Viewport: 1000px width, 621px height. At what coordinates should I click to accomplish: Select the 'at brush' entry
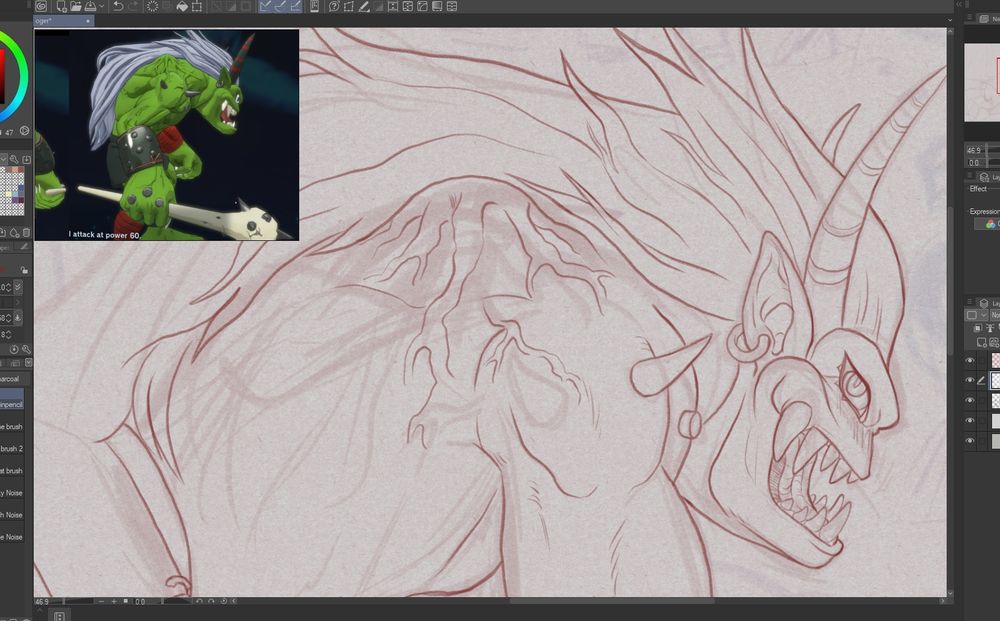coord(12,471)
